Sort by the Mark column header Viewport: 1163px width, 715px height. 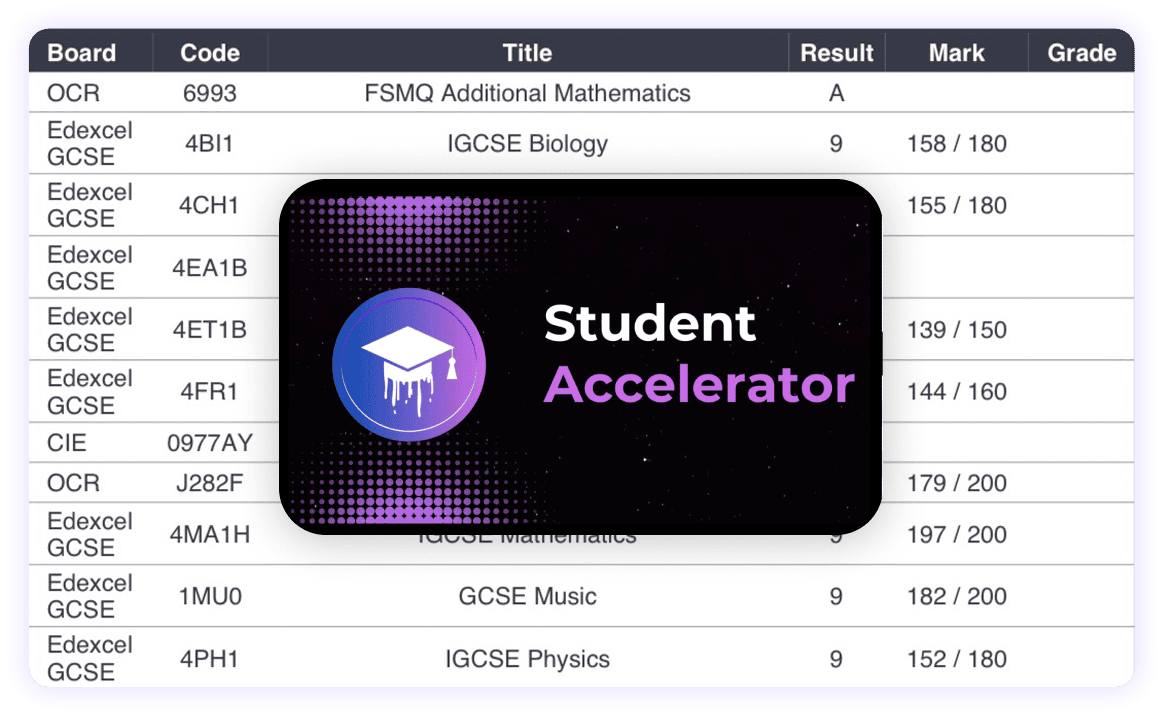[956, 53]
